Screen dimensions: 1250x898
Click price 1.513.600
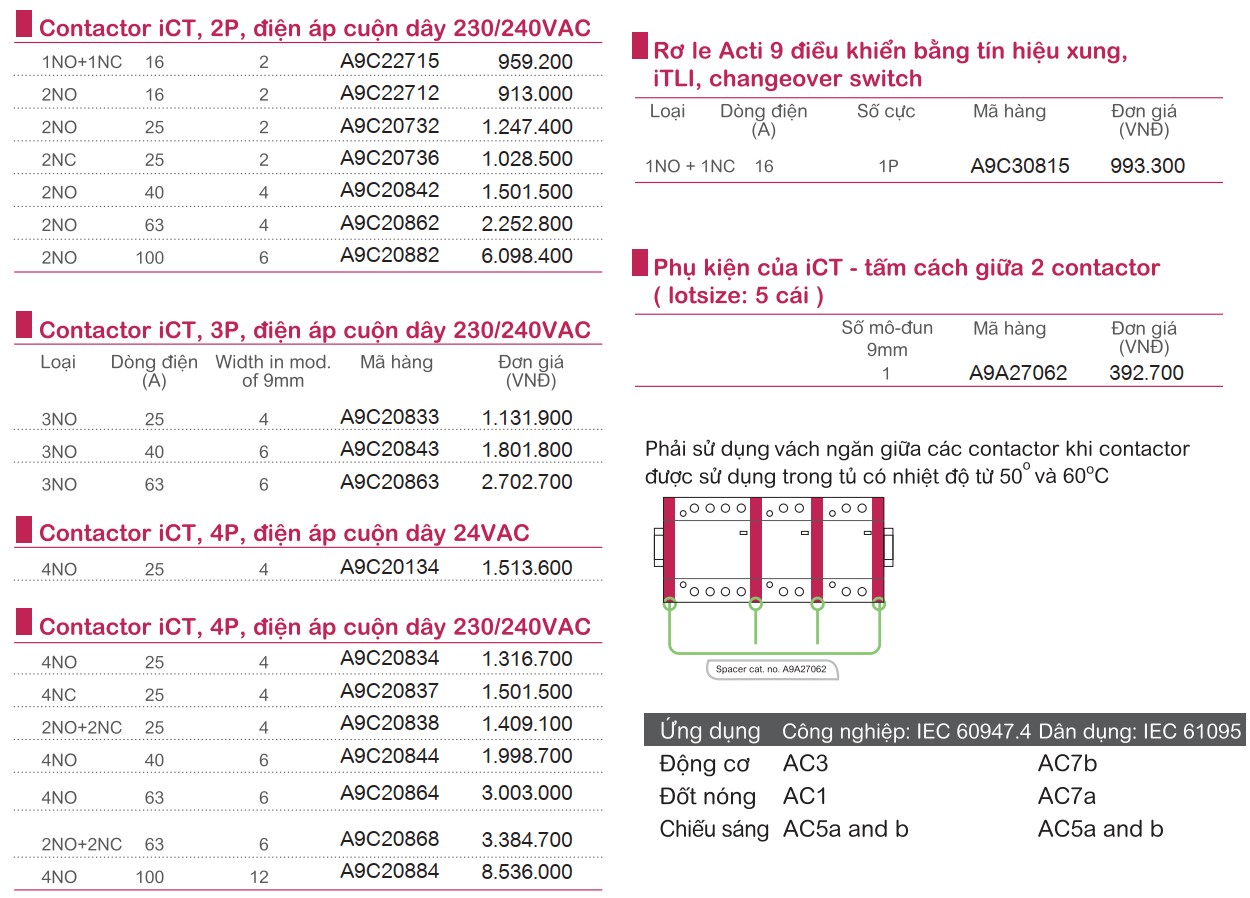coord(527,568)
